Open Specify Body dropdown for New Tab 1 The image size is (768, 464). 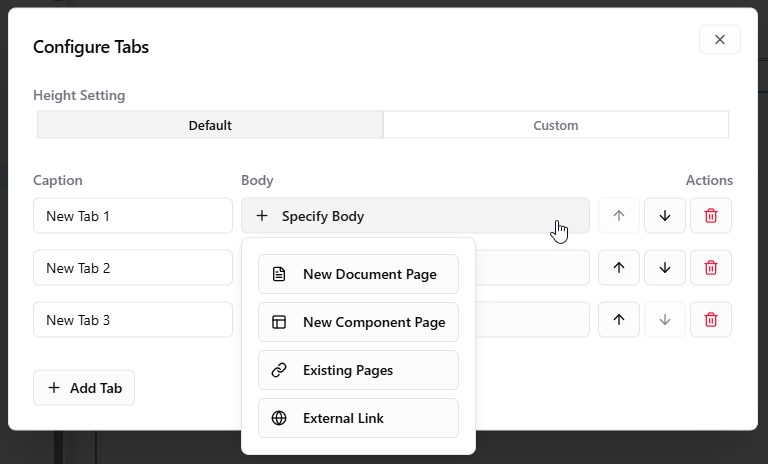(414, 216)
